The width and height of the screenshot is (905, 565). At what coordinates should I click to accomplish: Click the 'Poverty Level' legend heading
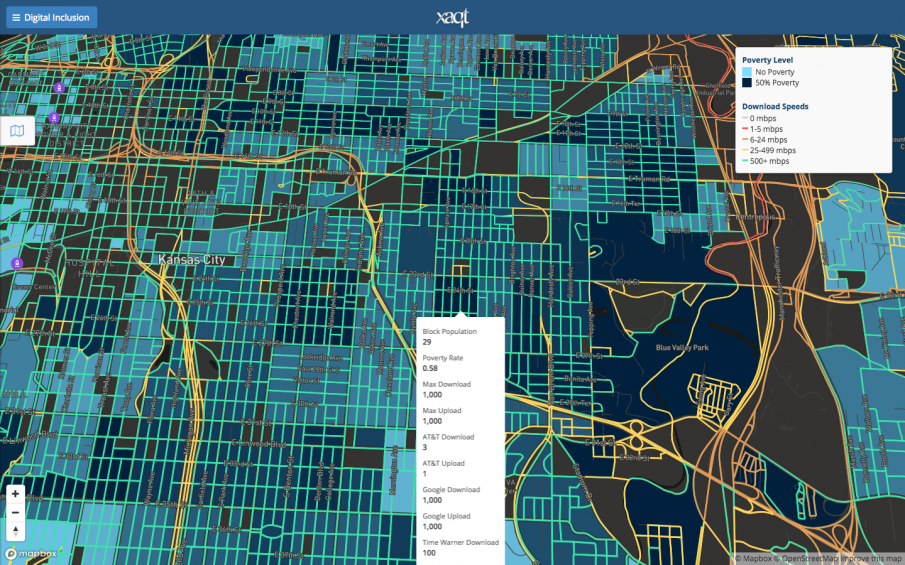[767, 60]
